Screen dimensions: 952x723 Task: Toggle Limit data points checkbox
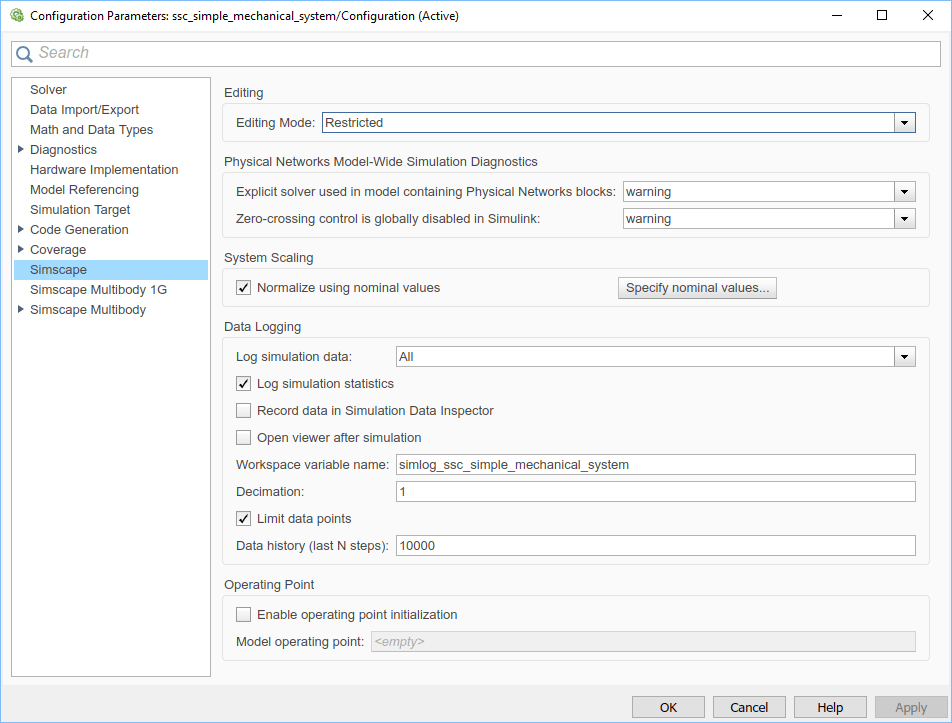click(x=243, y=518)
